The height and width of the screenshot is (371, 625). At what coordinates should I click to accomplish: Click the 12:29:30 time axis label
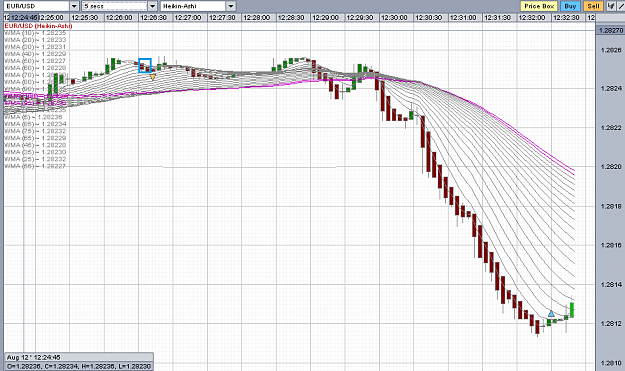(x=360, y=18)
